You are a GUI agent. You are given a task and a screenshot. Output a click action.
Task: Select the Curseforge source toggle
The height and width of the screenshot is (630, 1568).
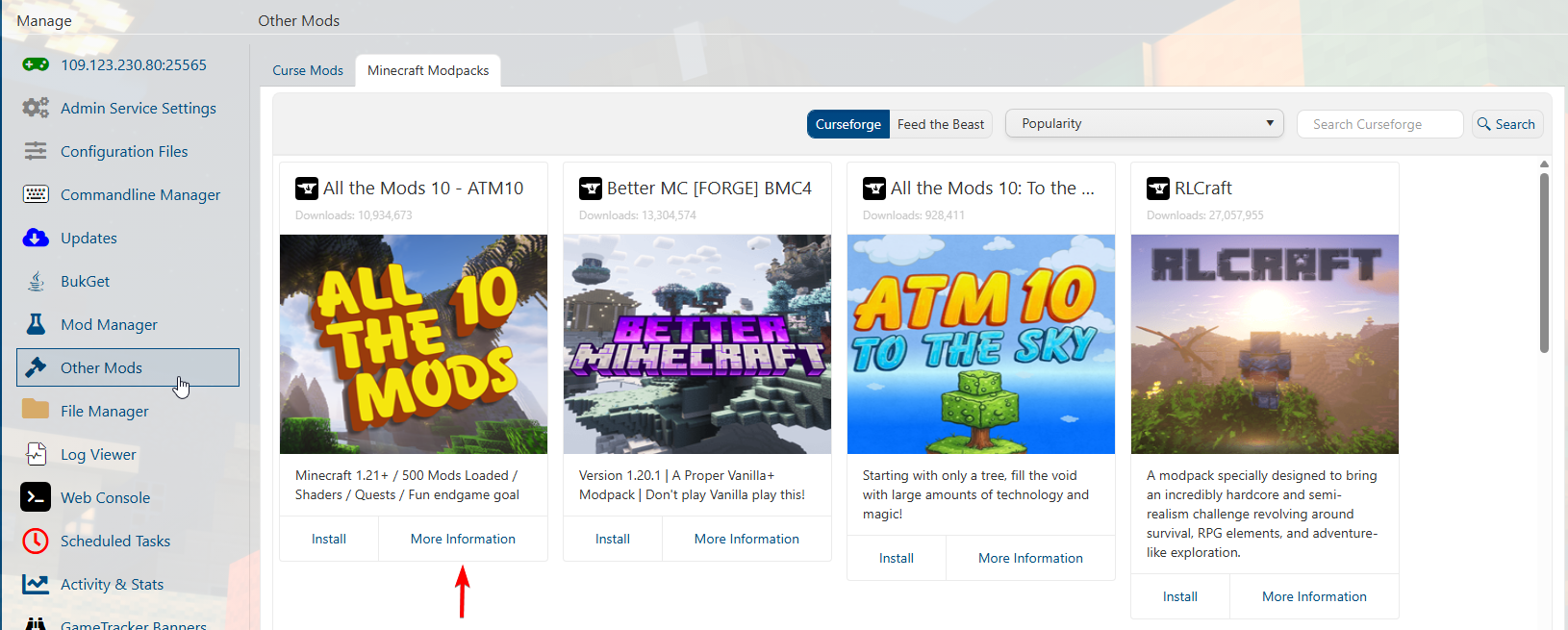pos(847,124)
